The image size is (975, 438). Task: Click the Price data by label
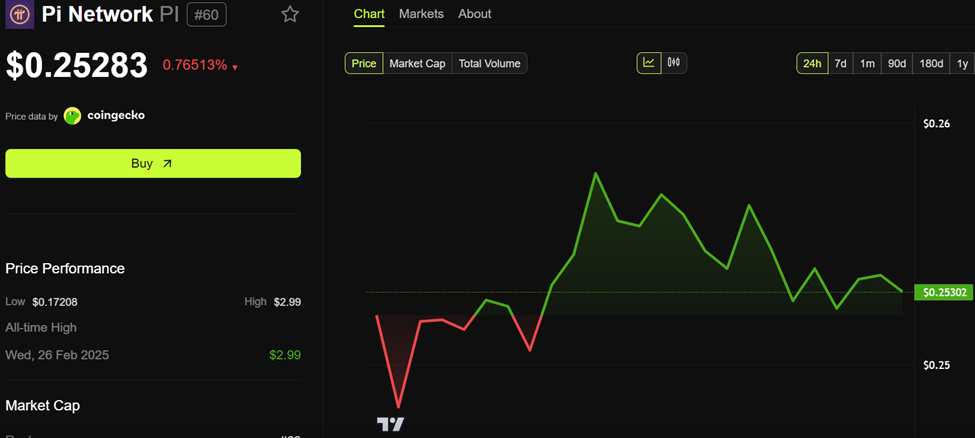click(32, 116)
